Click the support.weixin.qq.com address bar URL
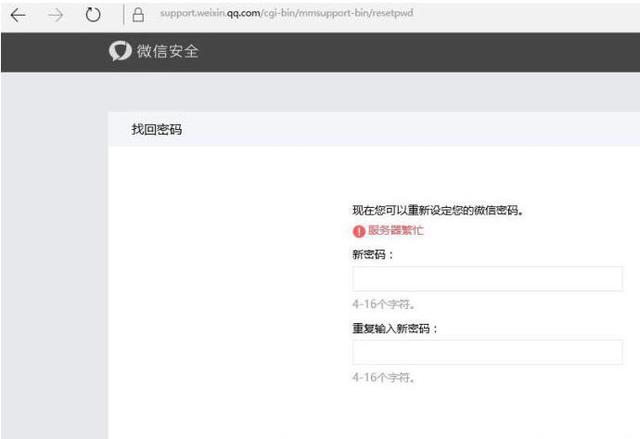 point(287,13)
